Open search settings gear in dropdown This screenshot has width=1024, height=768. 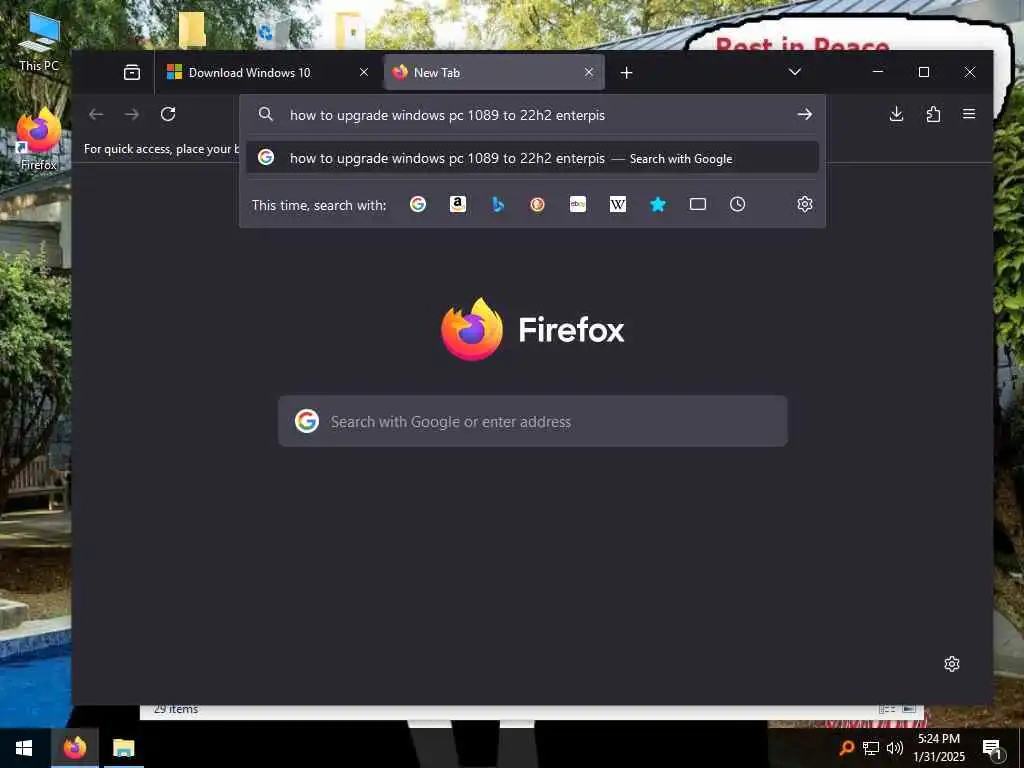[x=805, y=204]
